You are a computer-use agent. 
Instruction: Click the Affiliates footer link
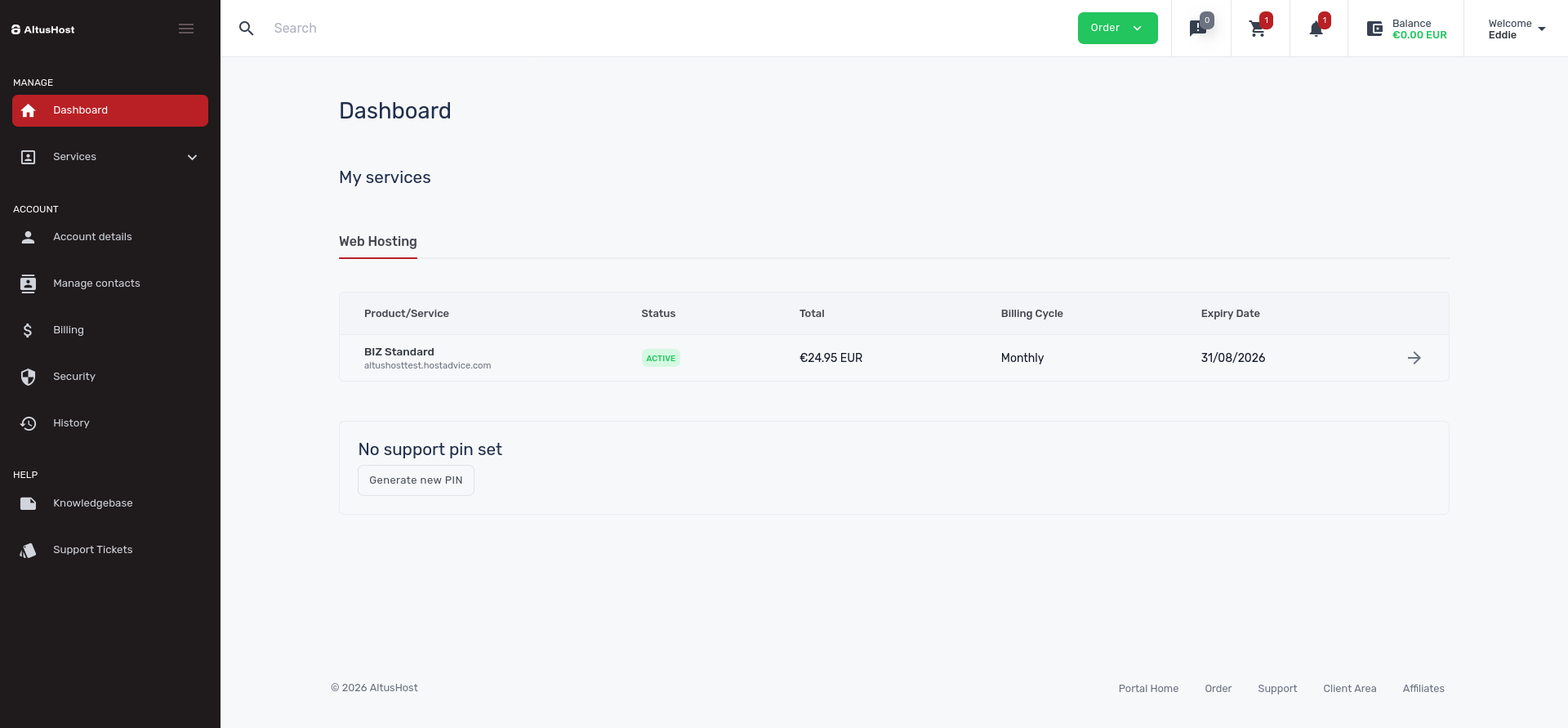point(1423,689)
